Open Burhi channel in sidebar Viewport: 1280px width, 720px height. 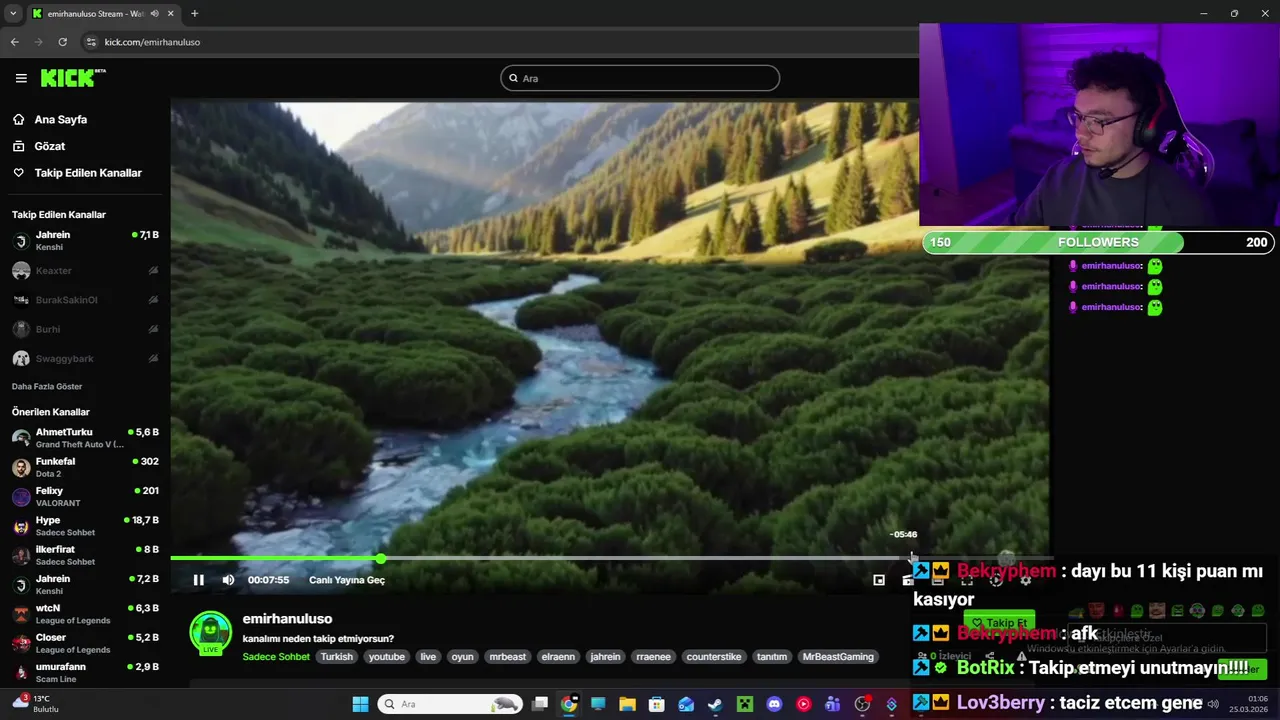pos(84,329)
